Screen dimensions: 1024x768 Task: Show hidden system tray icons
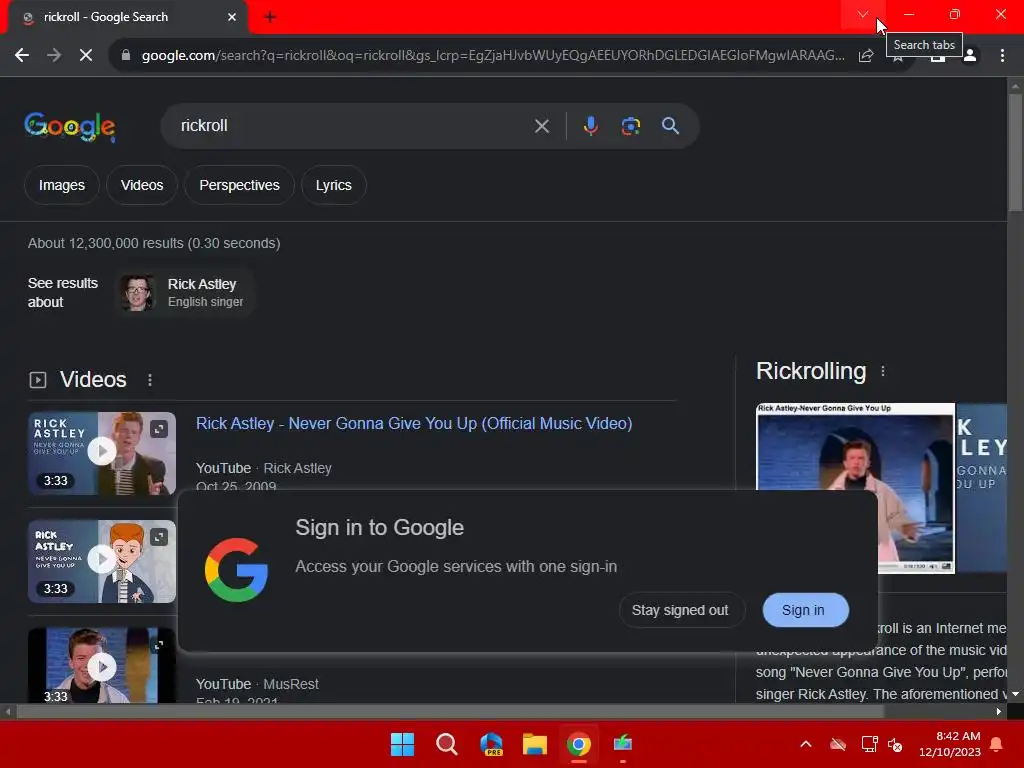coord(806,744)
